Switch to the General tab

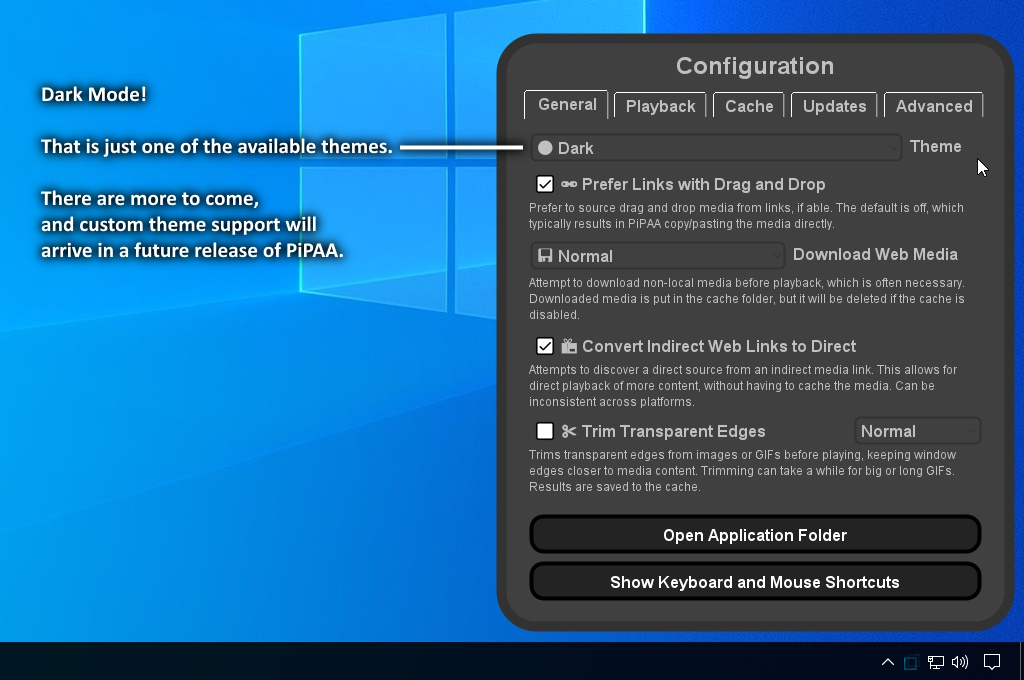tap(566, 105)
